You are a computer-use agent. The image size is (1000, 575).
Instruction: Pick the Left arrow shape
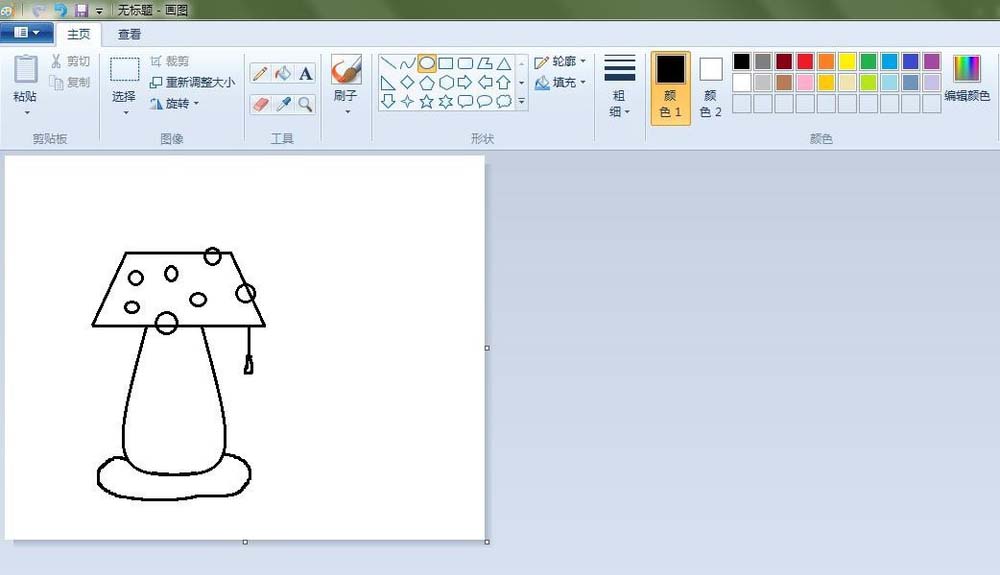[x=485, y=82]
